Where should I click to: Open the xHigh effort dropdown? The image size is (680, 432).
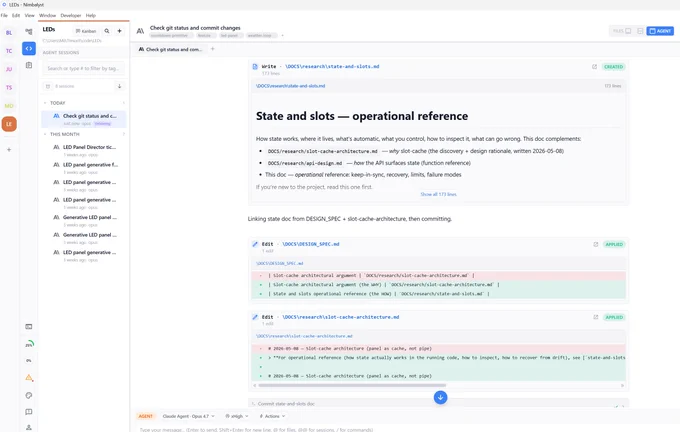pyautogui.click(x=237, y=416)
